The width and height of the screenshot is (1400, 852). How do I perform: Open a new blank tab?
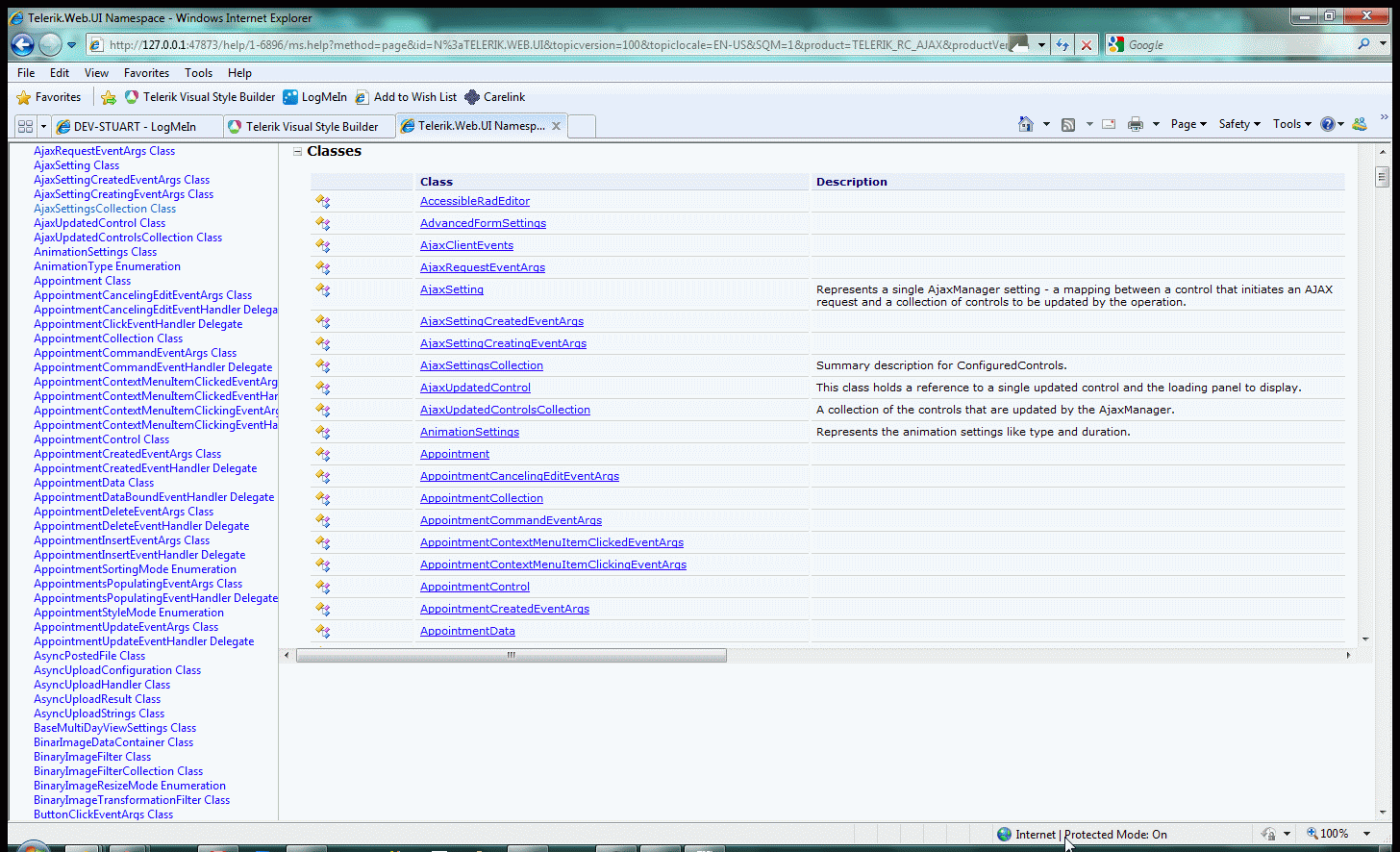[582, 126]
